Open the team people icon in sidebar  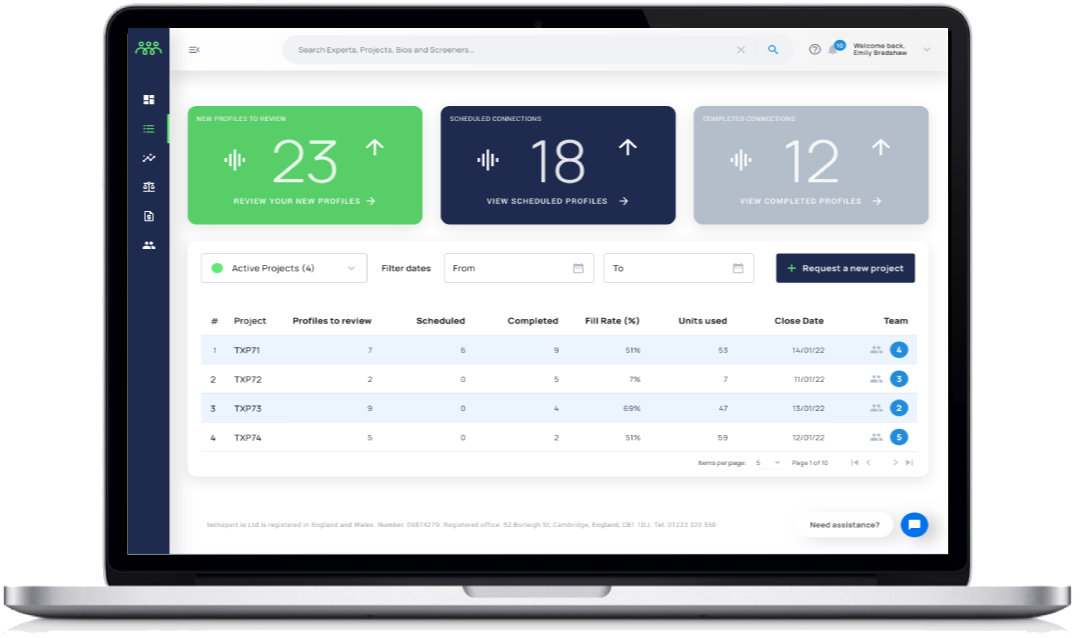click(x=149, y=245)
